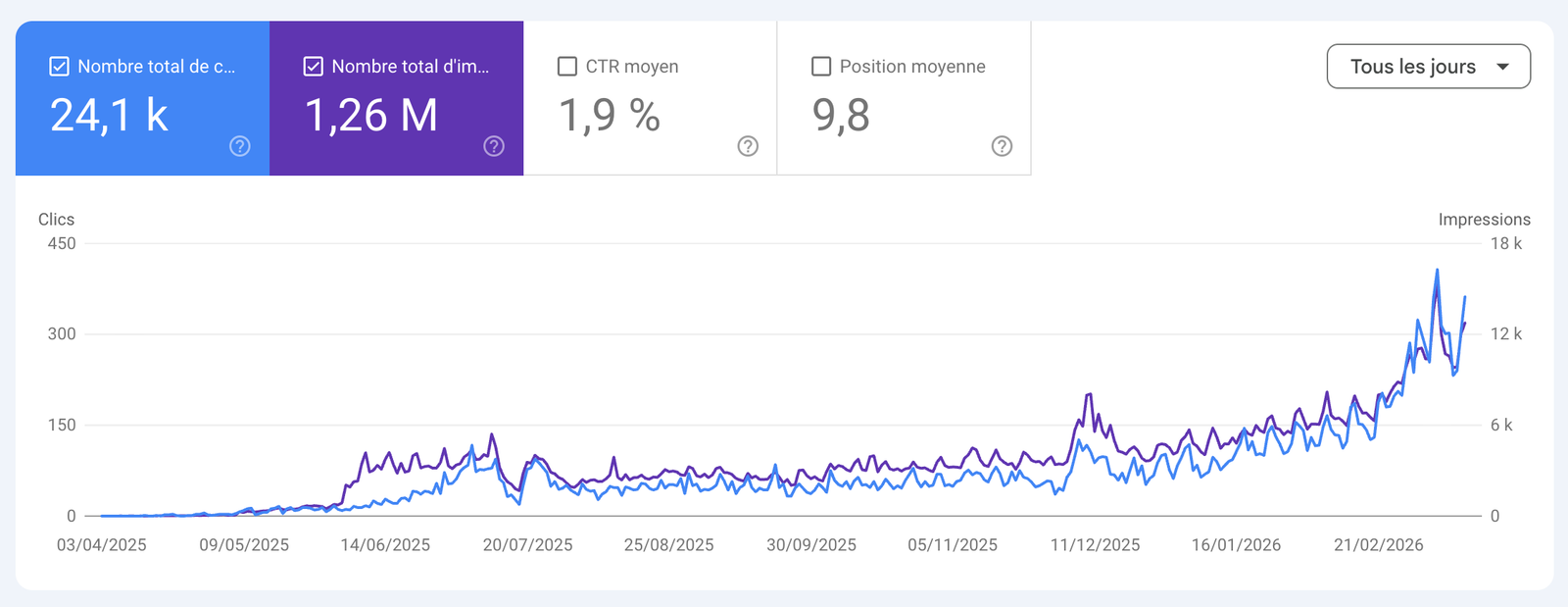Open help icon for CTR moyen

tap(748, 146)
